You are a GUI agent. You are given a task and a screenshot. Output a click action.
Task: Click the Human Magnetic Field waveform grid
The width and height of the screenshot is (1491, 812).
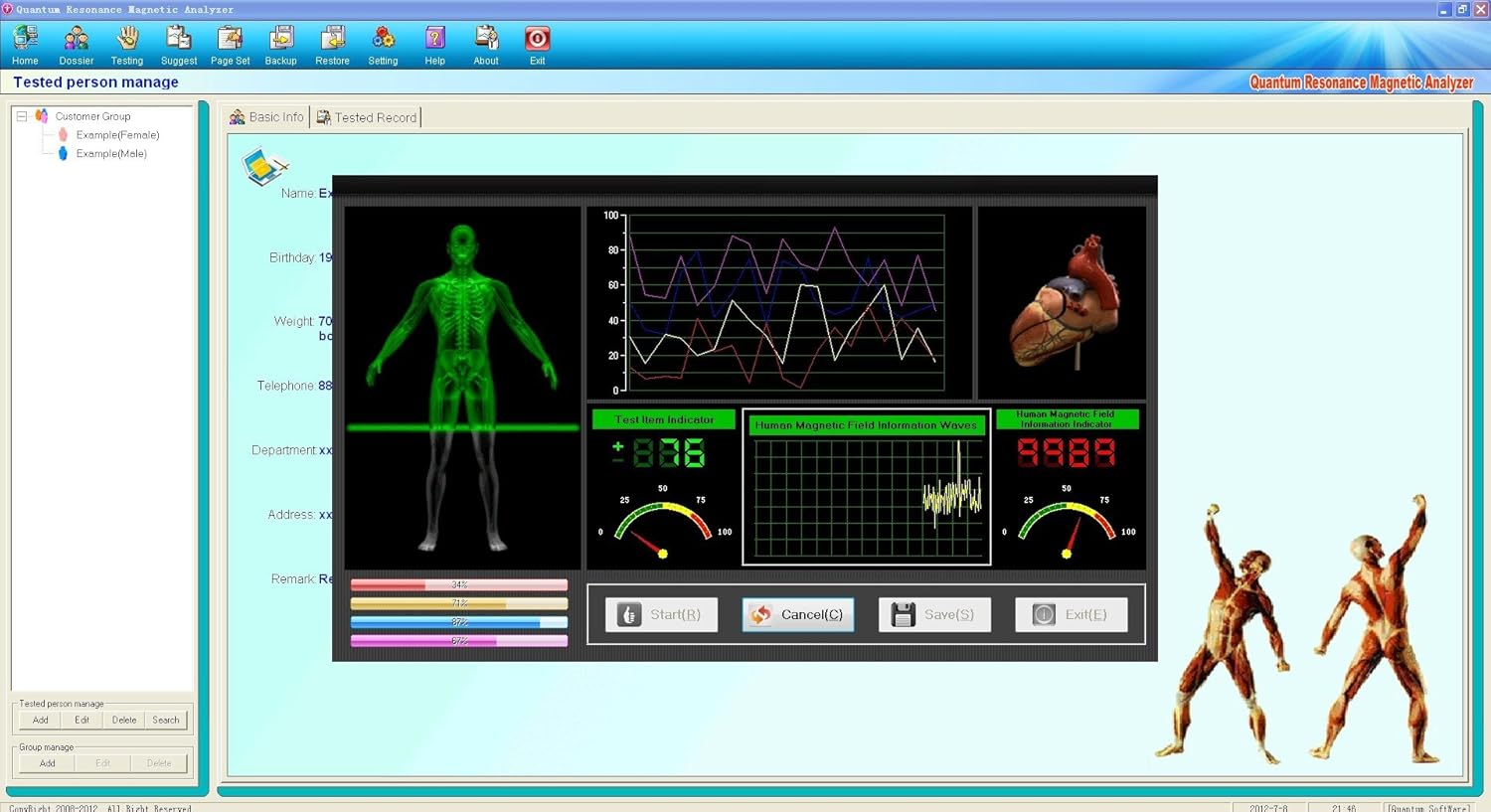(x=867, y=498)
